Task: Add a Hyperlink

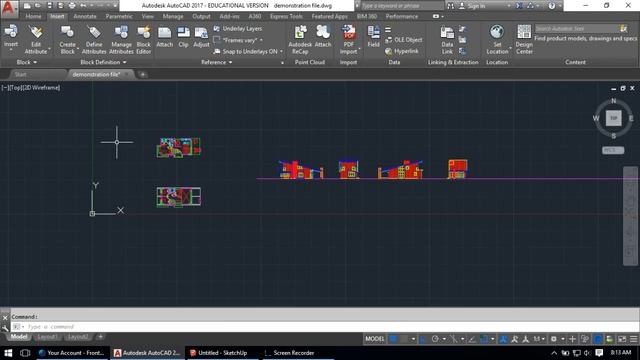Action: (x=402, y=51)
